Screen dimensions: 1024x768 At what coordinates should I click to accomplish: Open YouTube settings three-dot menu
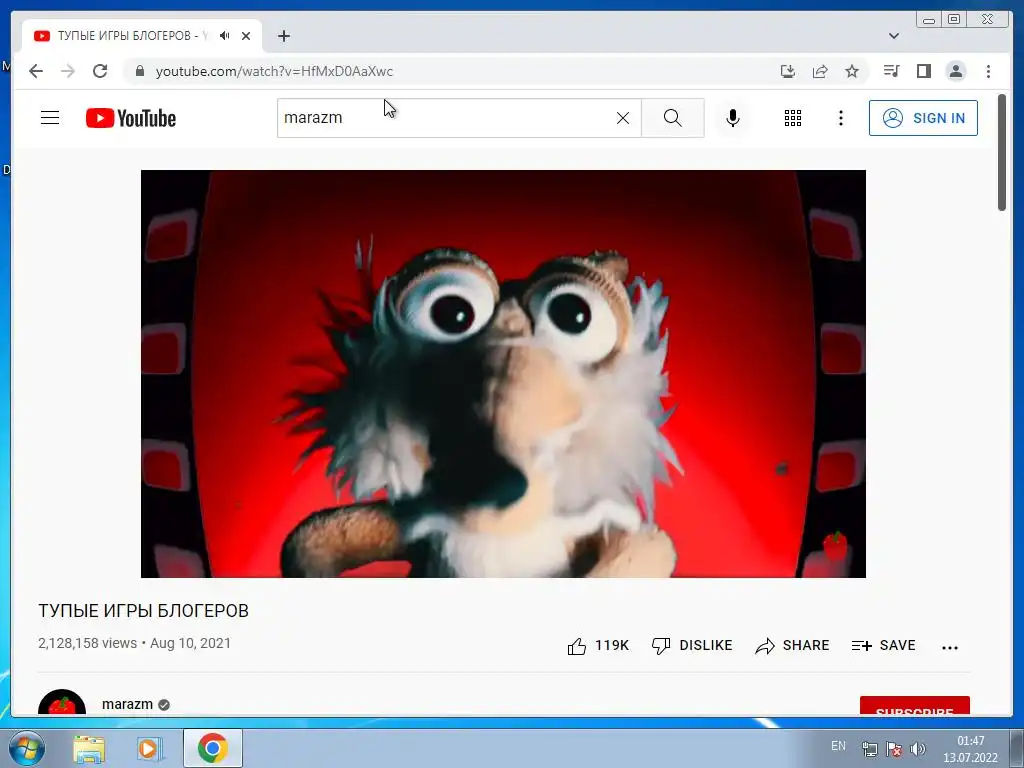pyautogui.click(x=840, y=118)
